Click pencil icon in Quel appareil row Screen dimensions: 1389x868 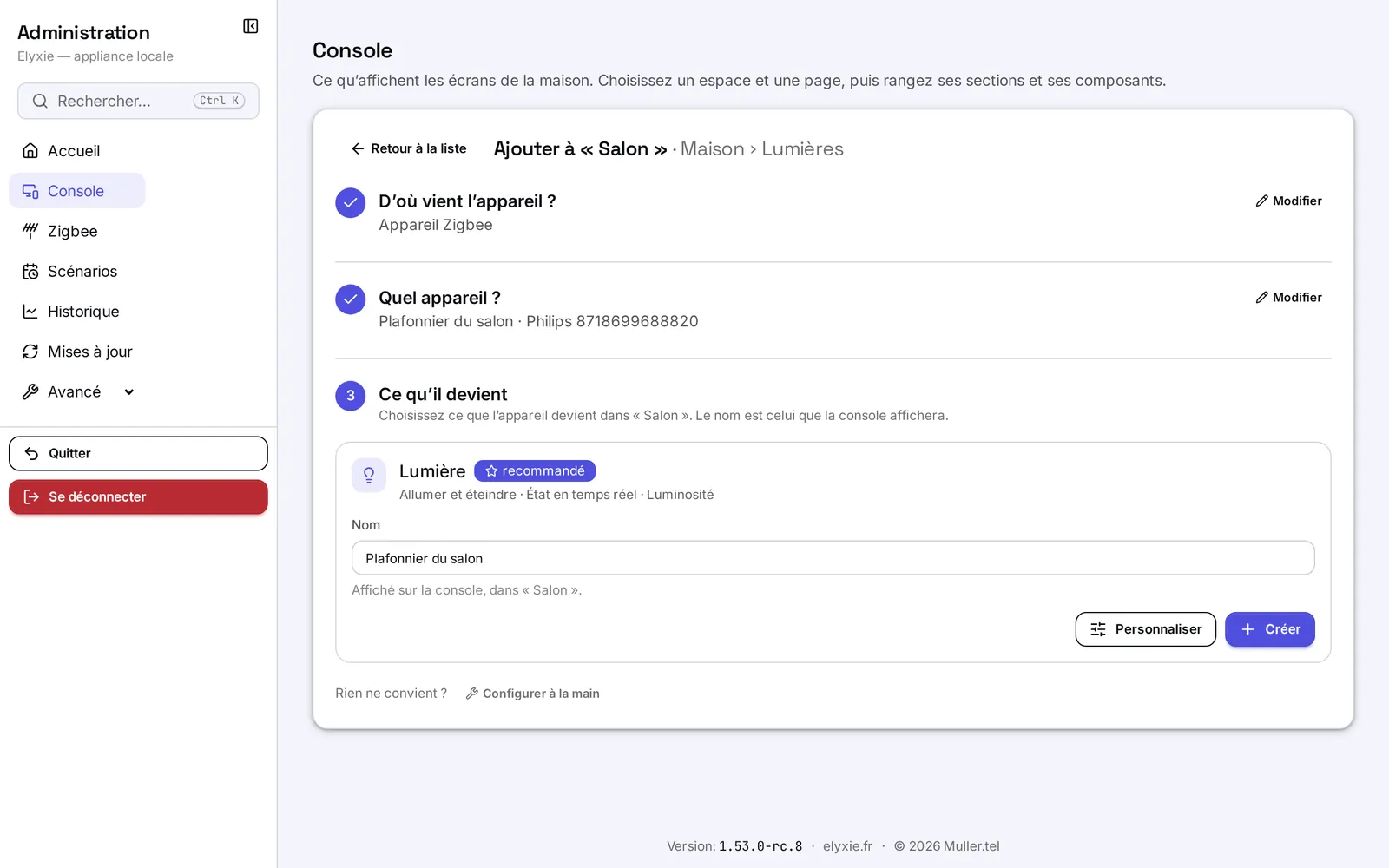click(1262, 297)
